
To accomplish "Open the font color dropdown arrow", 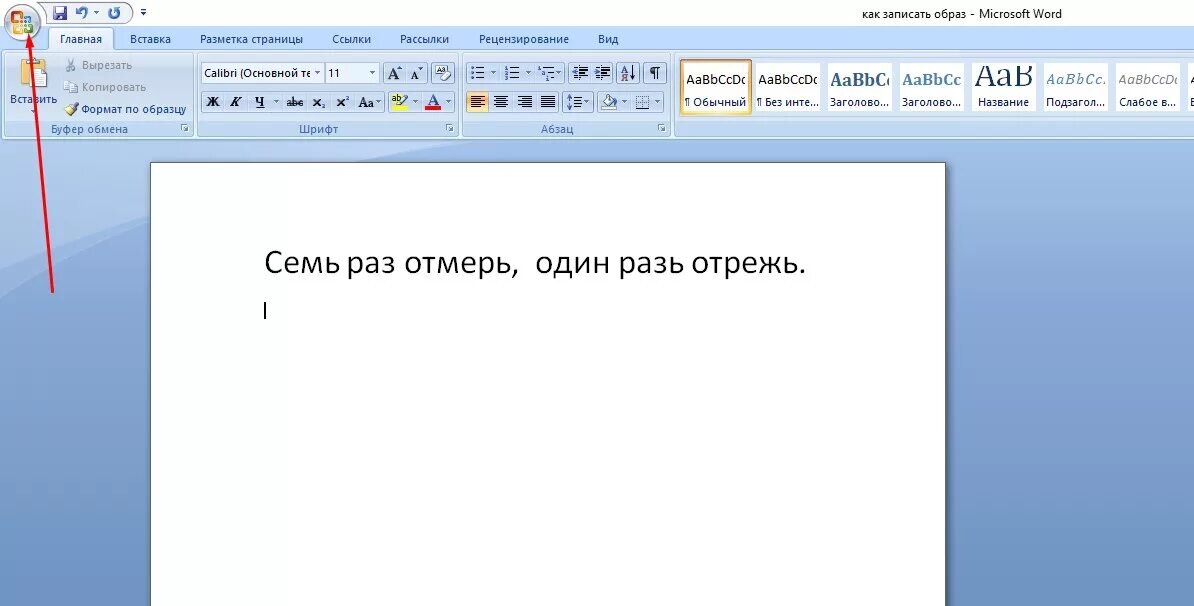I will pos(447,101).
